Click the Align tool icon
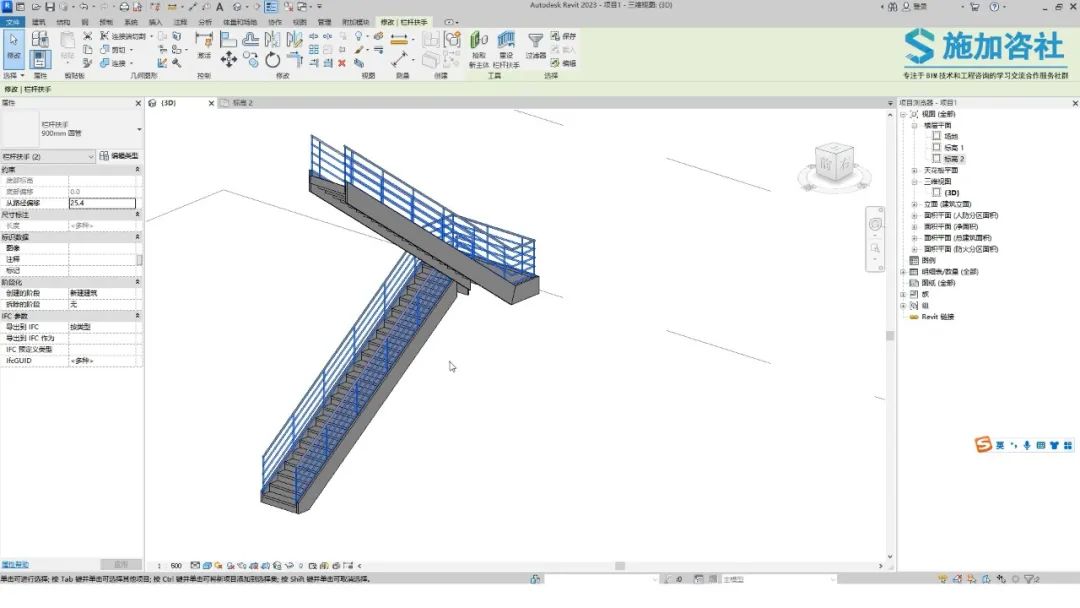Image resolution: width=1080 pixels, height=608 pixels. click(228, 40)
